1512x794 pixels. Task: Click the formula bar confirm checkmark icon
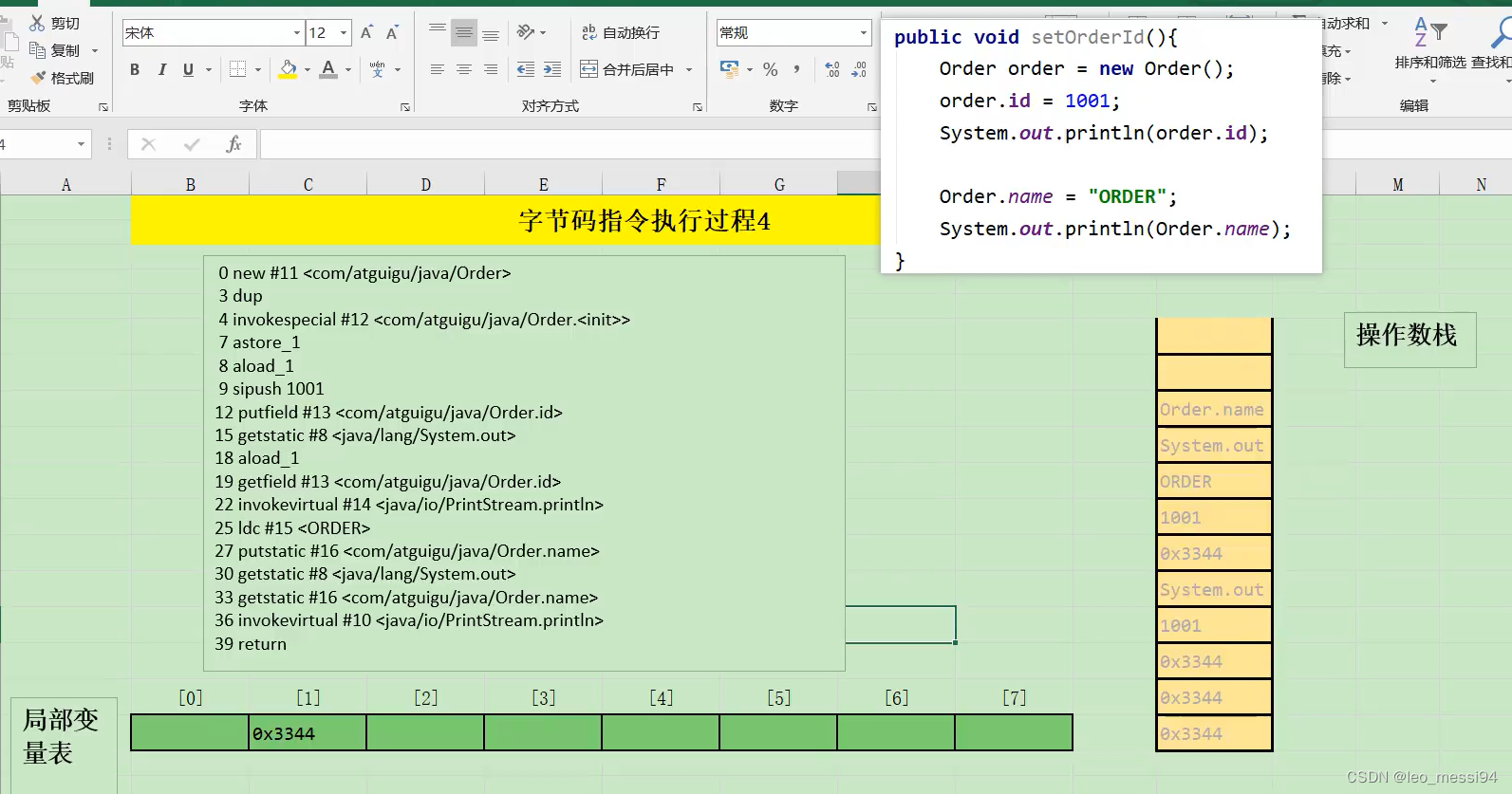pyautogui.click(x=192, y=144)
